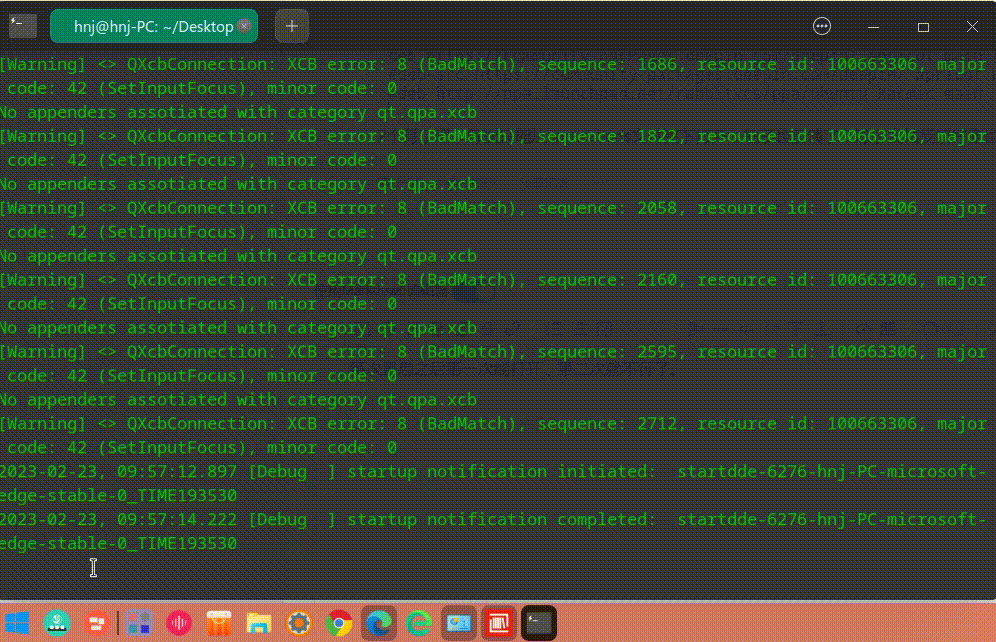Open the orange gear settings icon on the taskbar
The width and height of the screenshot is (996, 642).
pos(299,623)
